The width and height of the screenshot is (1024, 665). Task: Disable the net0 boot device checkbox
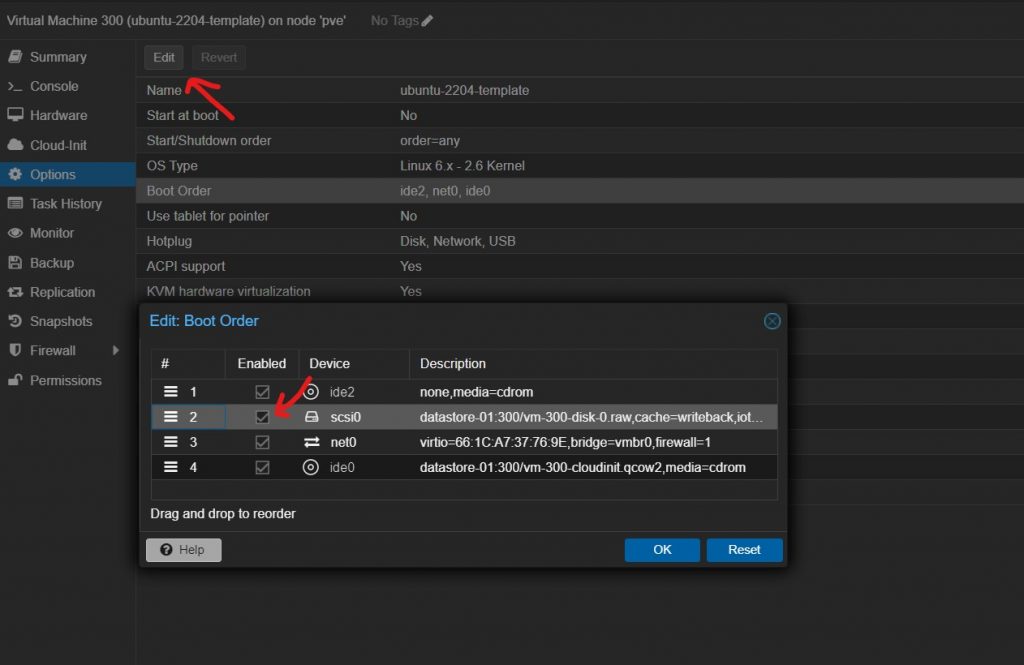click(262, 442)
